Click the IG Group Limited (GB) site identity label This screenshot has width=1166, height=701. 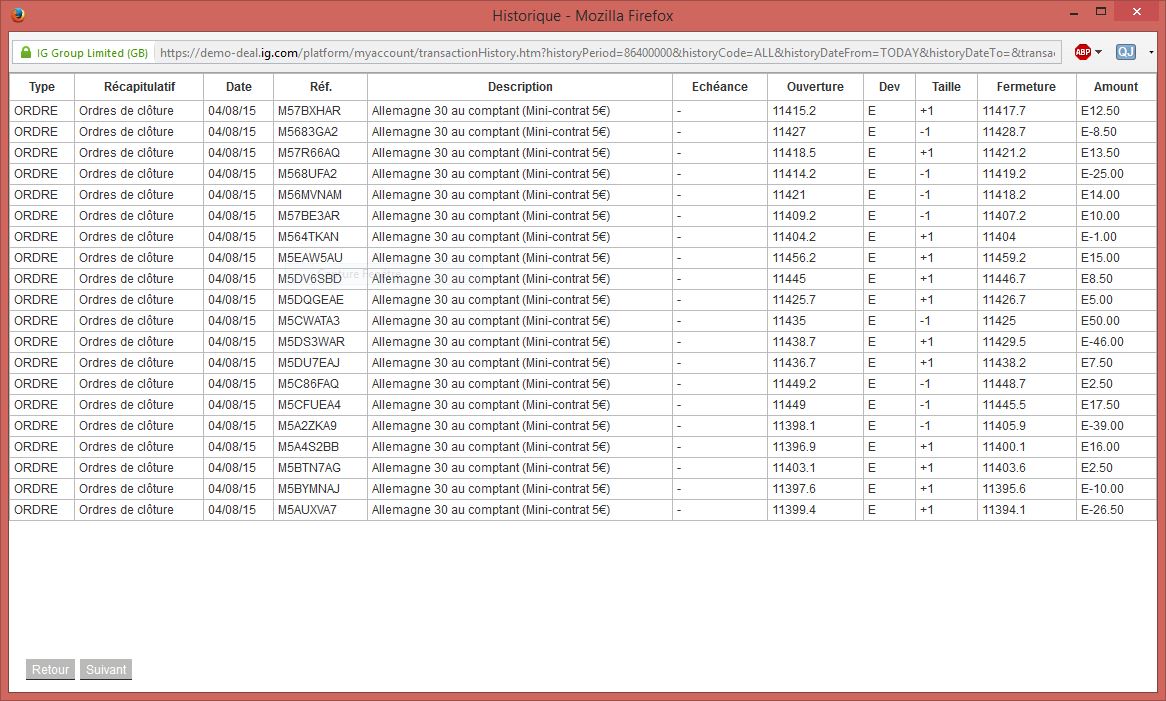(x=92, y=53)
